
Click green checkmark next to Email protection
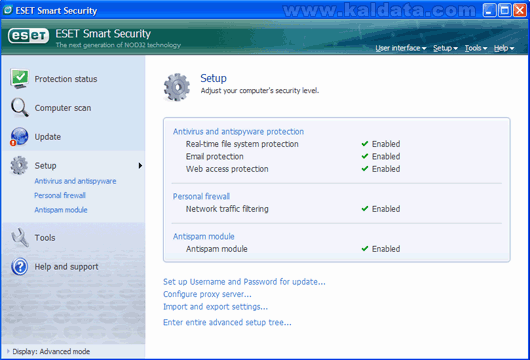click(365, 156)
